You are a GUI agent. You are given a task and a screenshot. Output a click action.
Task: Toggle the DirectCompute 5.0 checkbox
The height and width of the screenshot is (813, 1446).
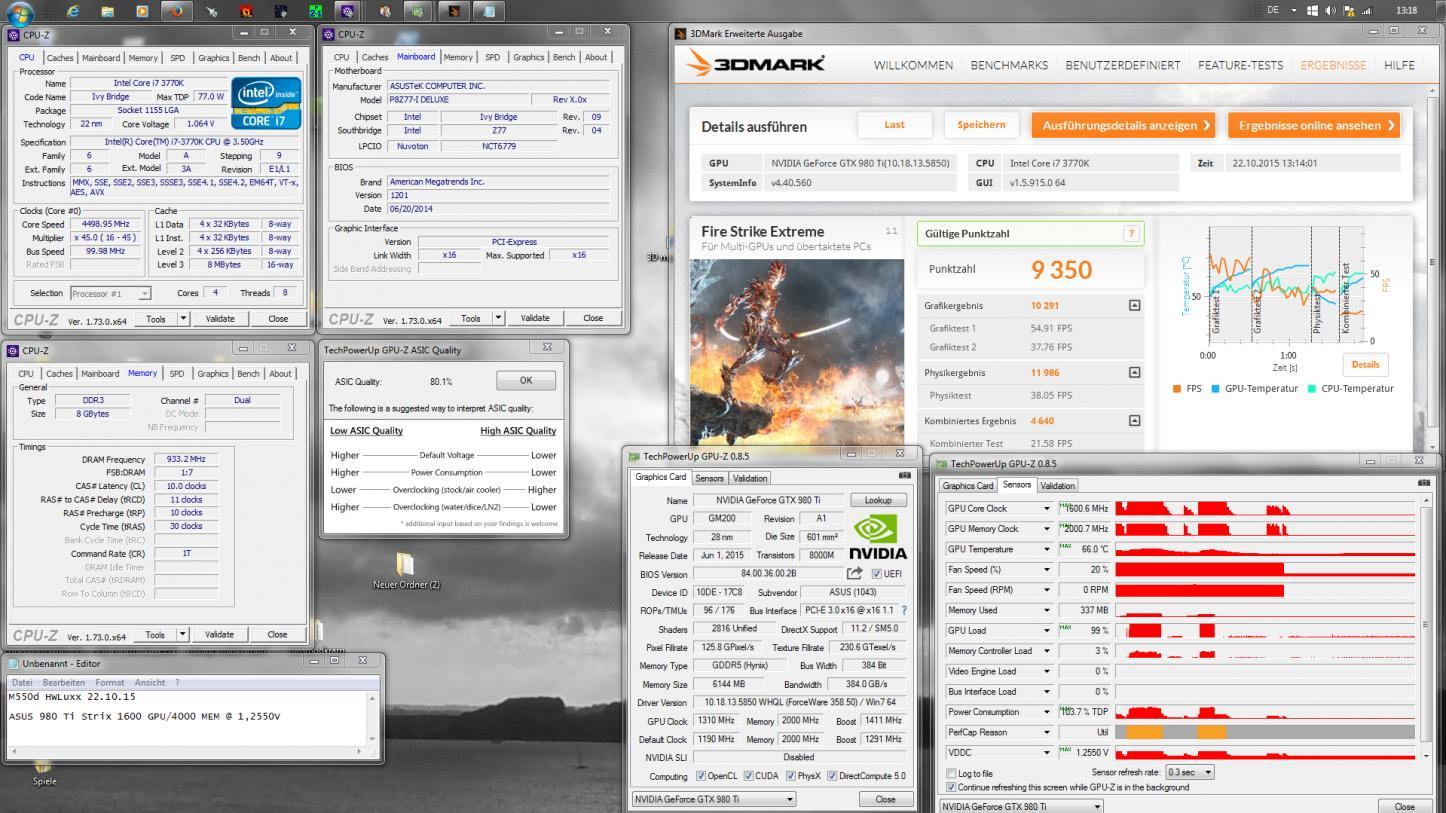(x=832, y=776)
